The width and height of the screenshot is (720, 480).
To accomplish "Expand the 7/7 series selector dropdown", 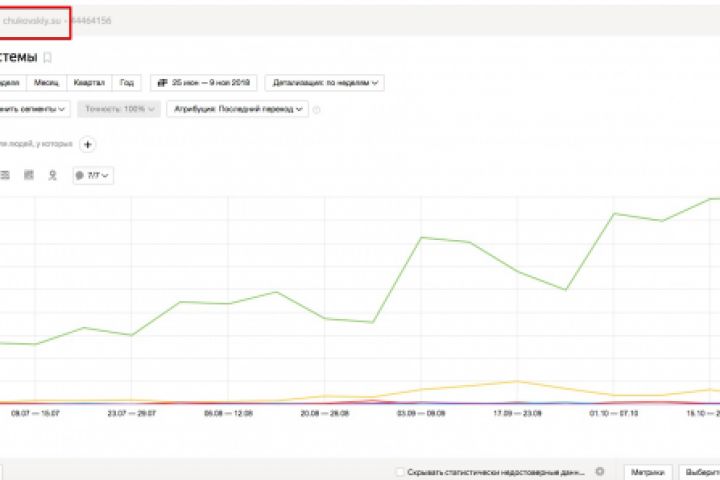I will (93, 176).
